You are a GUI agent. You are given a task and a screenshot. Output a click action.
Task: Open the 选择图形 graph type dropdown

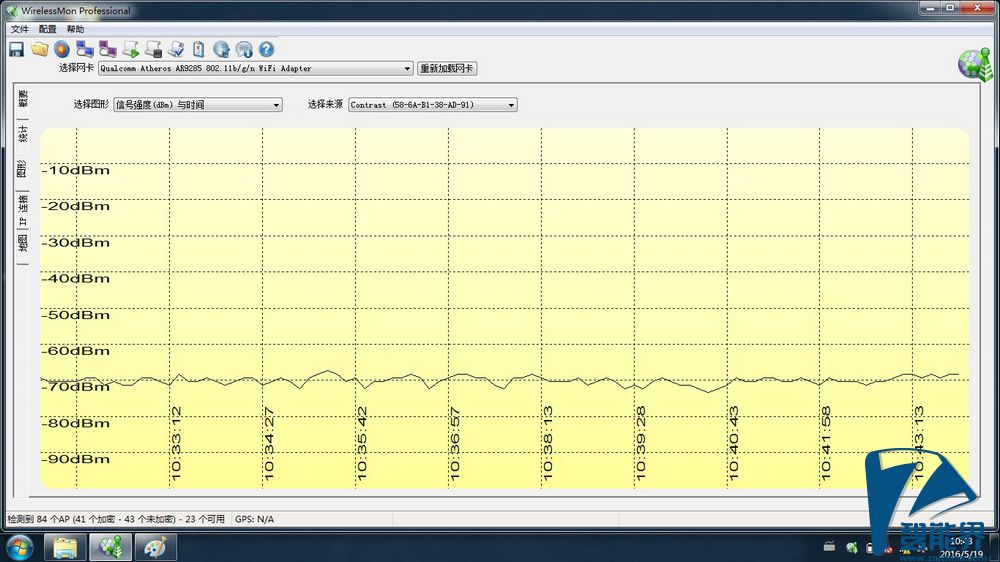click(x=276, y=105)
